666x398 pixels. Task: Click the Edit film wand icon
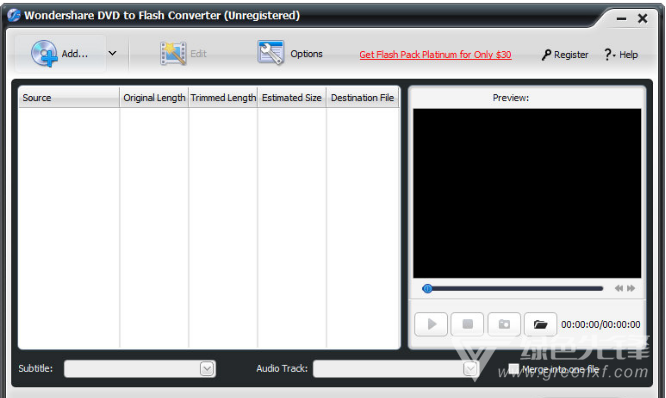[173, 54]
